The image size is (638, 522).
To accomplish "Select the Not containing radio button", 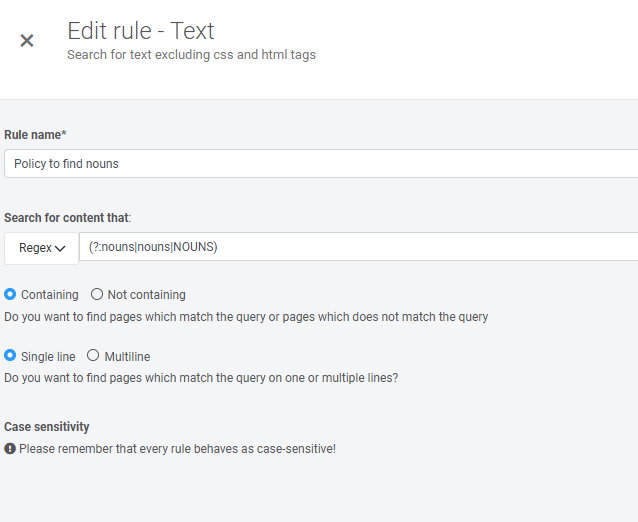I will click(97, 295).
